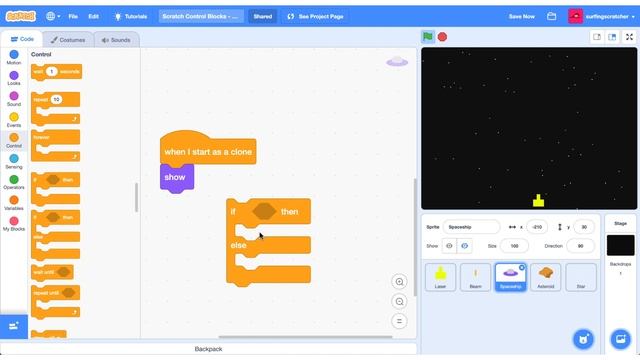Click the forever palette block
640x360 pixels.
56,146
